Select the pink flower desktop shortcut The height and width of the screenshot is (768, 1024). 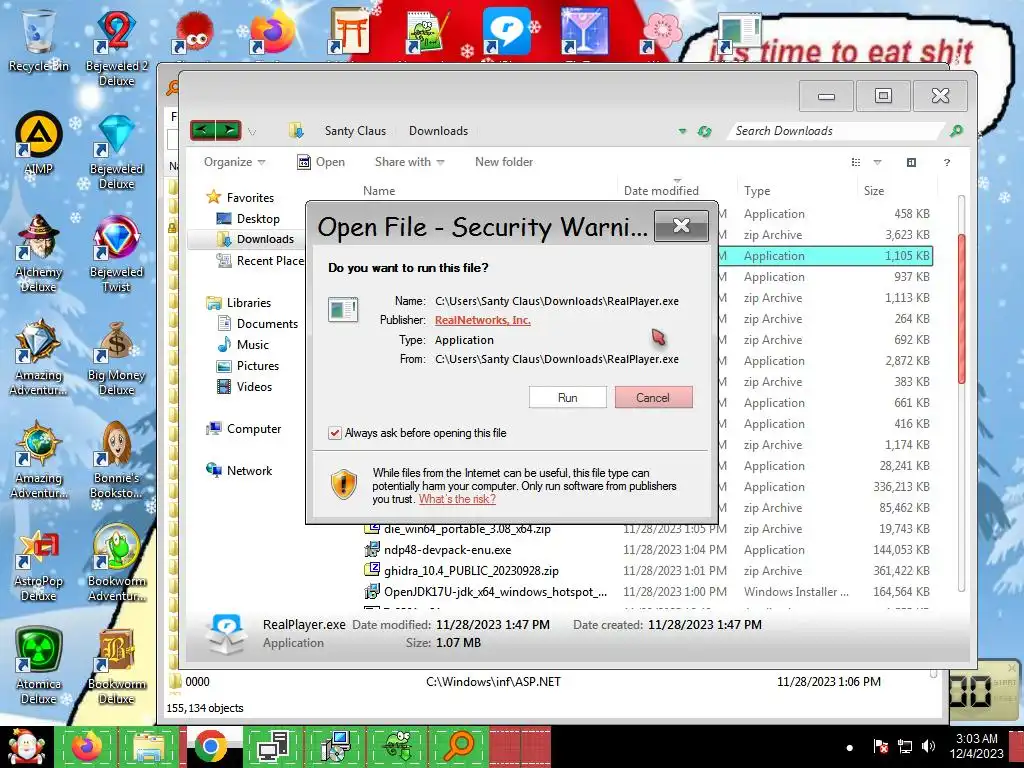(661, 31)
